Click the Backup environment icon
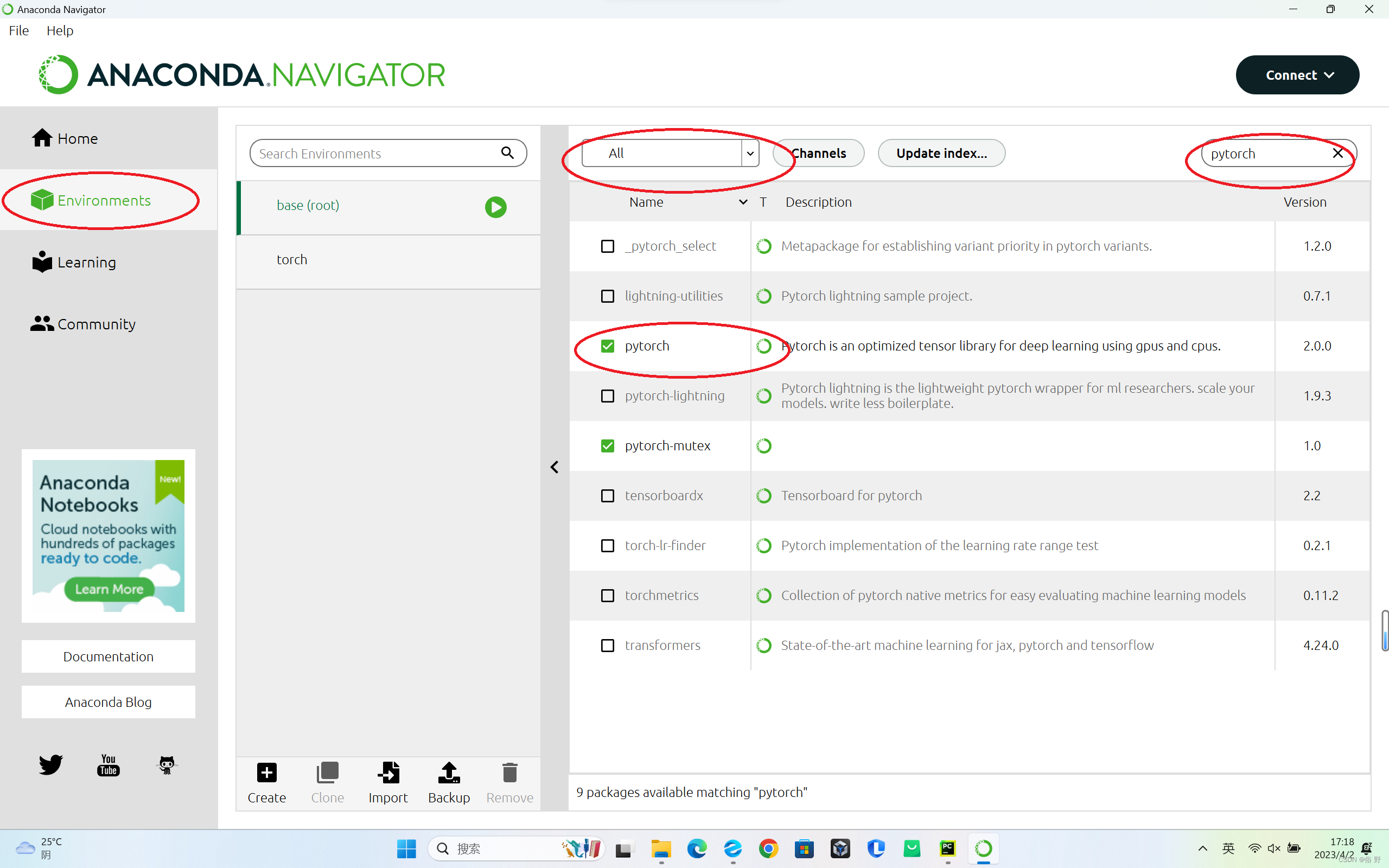 [x=449, y=773]
